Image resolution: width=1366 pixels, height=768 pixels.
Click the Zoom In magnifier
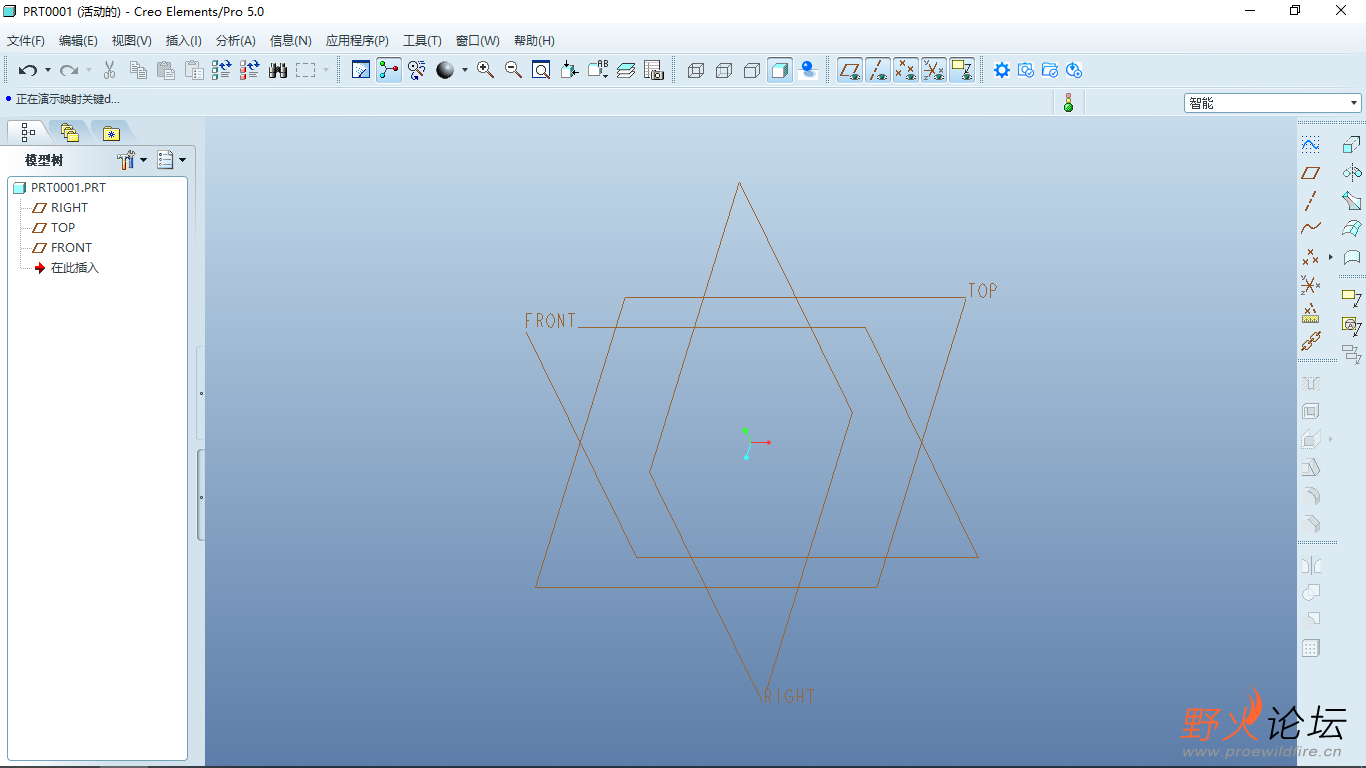pyautogui.click(x=486, y=70)
